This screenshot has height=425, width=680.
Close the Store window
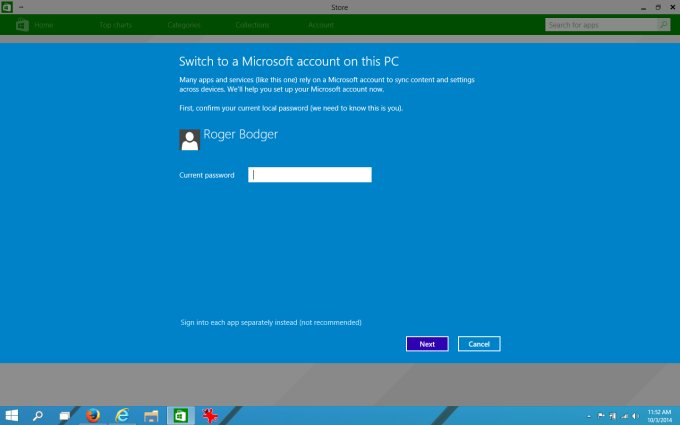coord(673,7)
